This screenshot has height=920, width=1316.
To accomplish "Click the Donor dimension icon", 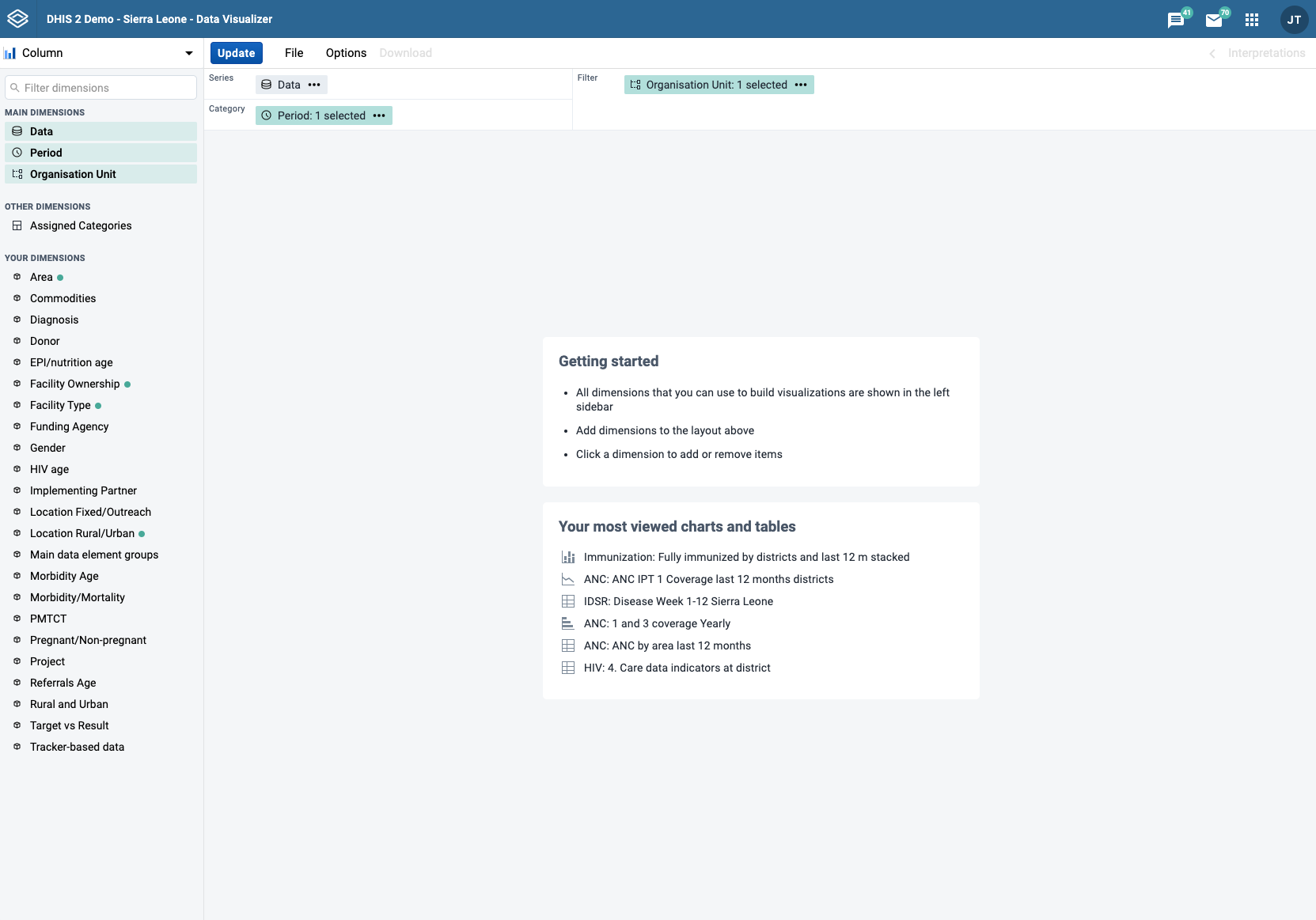I will tap(17, 341).
